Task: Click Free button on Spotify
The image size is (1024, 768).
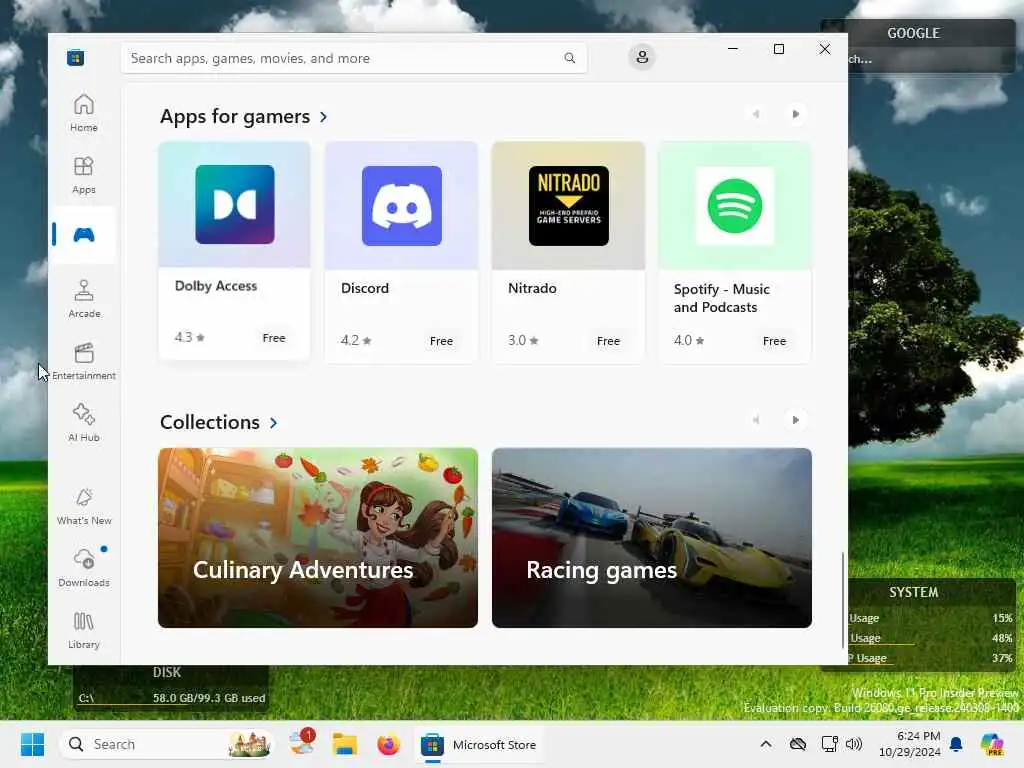Action: [x=774, y=341]
